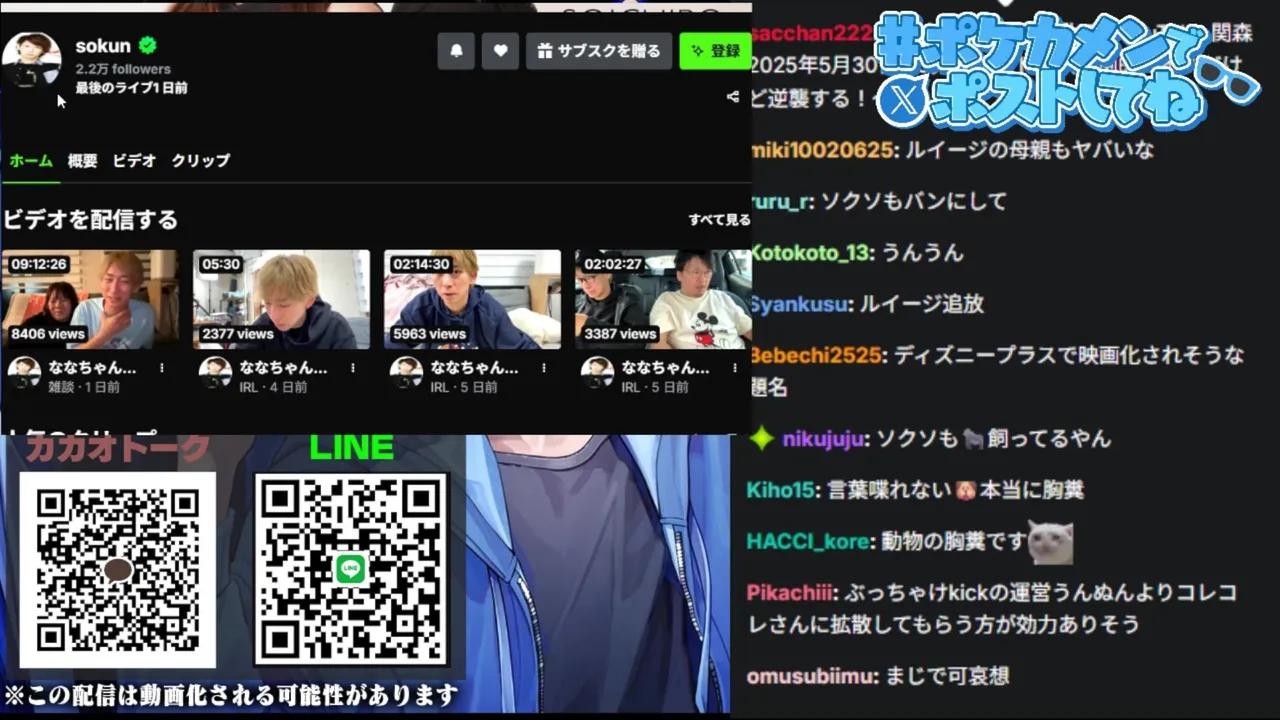Open the 09:12:26 video thumbnail
The image size is (1280, 720).
90,299
